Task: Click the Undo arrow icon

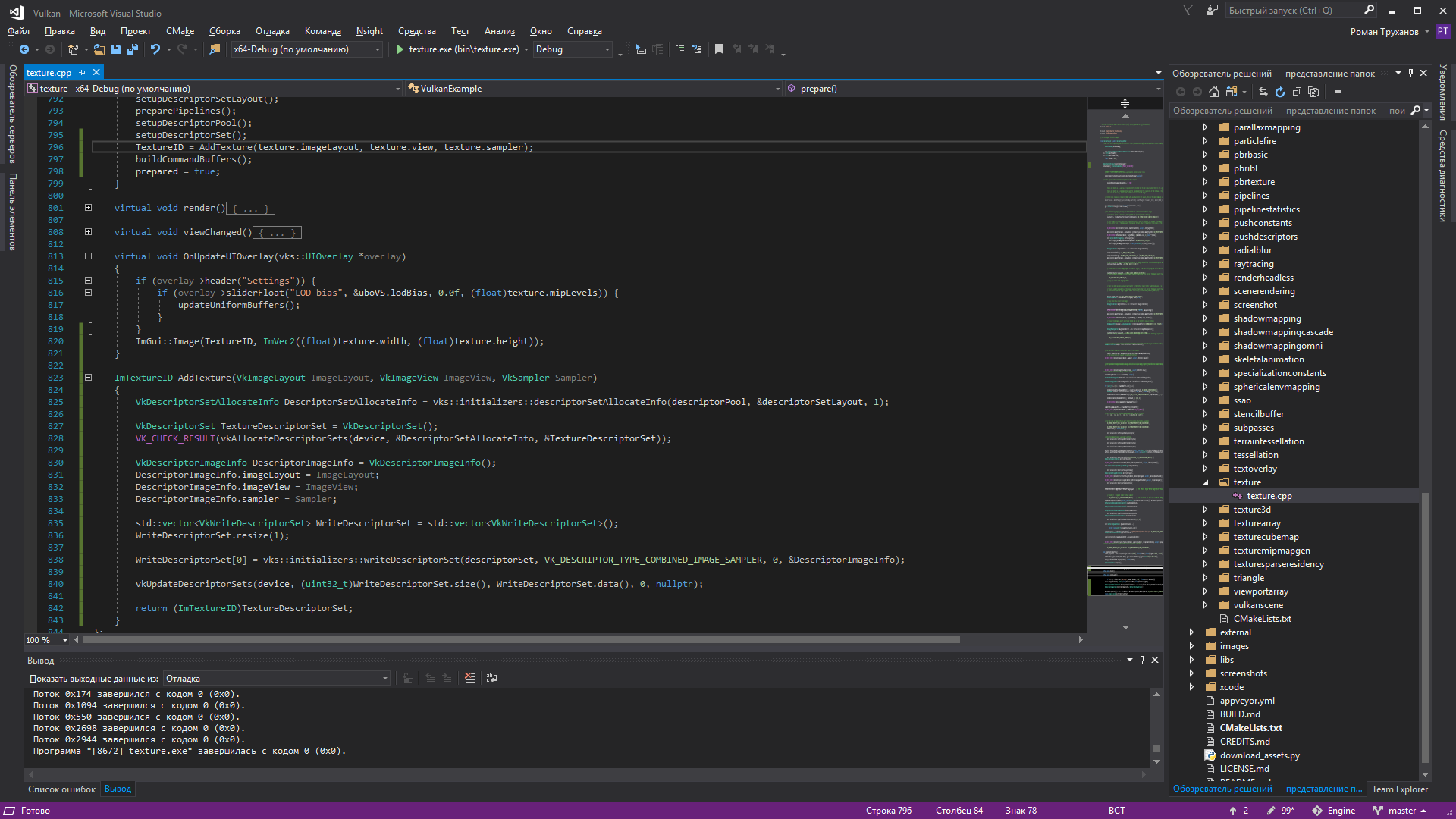Action: [x=155, y=49]
